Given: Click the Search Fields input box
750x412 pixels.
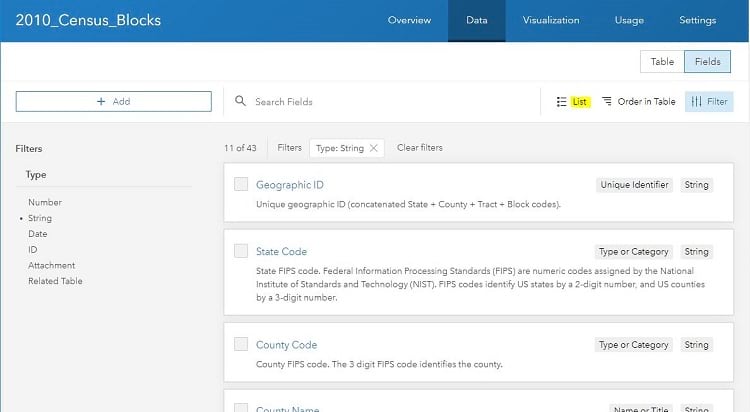Looking at the screenshot, I should click(390, 102).
